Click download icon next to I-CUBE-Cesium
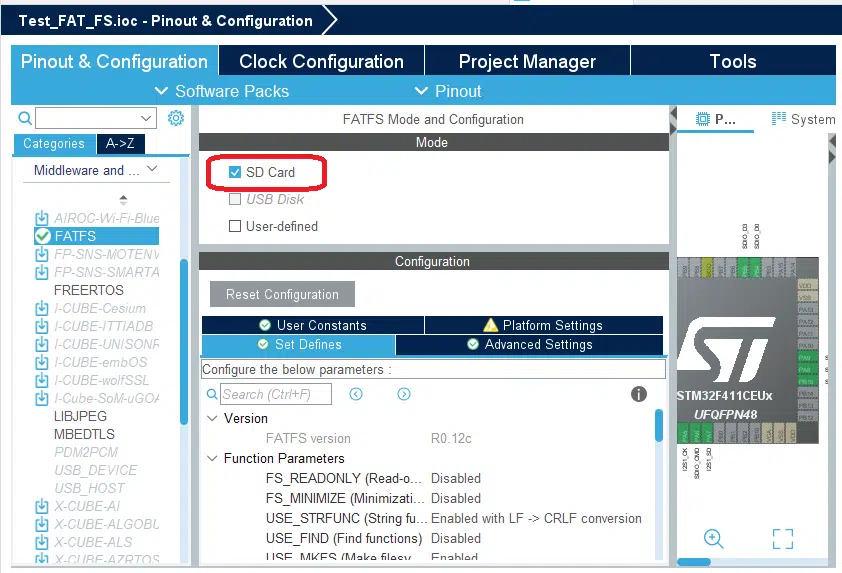Screen dimensions: 842x573 [x=41, y=308]
